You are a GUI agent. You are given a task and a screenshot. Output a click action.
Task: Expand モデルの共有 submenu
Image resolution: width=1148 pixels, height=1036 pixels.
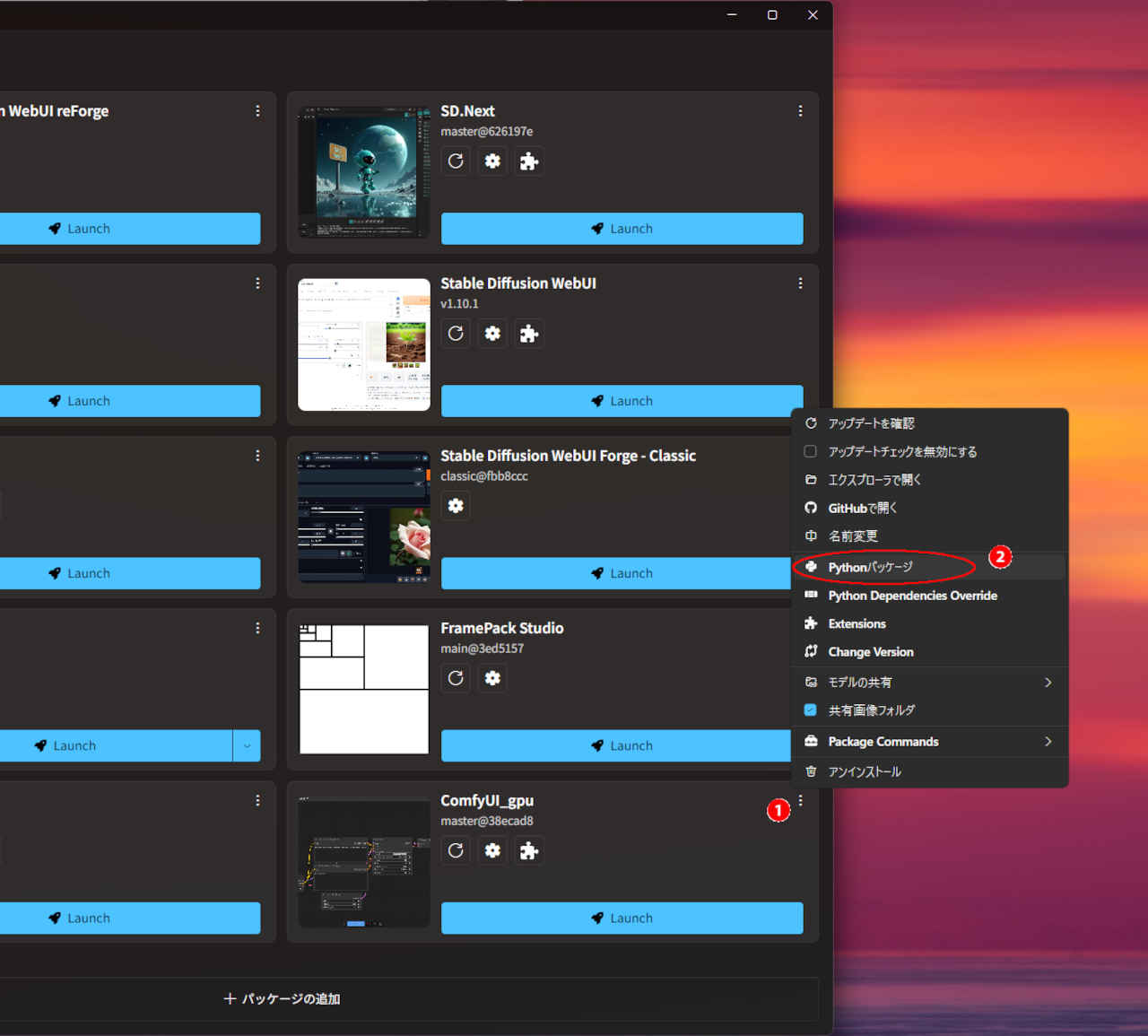[929, 683]
